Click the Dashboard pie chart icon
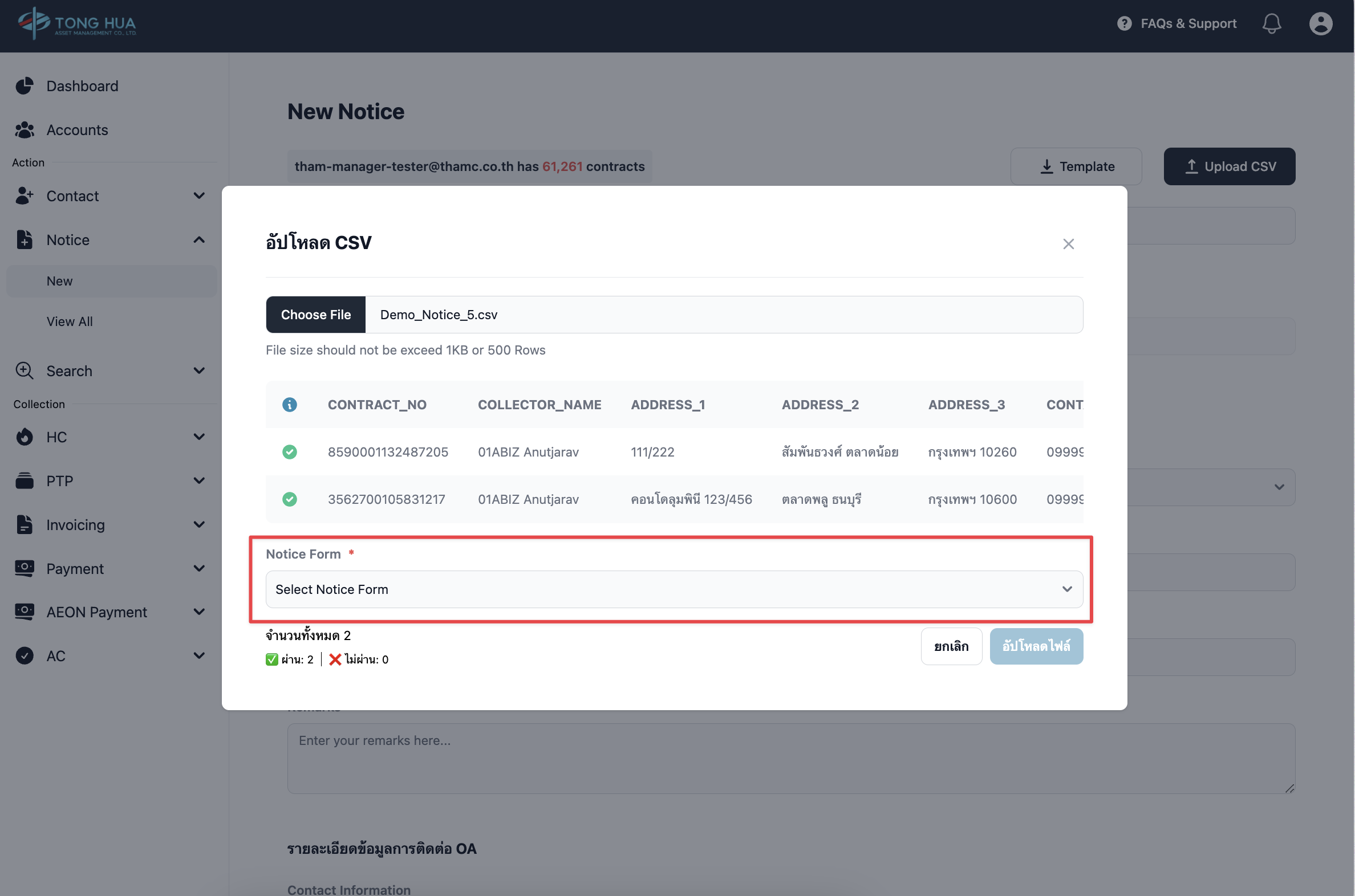Screen dimensions: 1355x896 coord(25,85)
